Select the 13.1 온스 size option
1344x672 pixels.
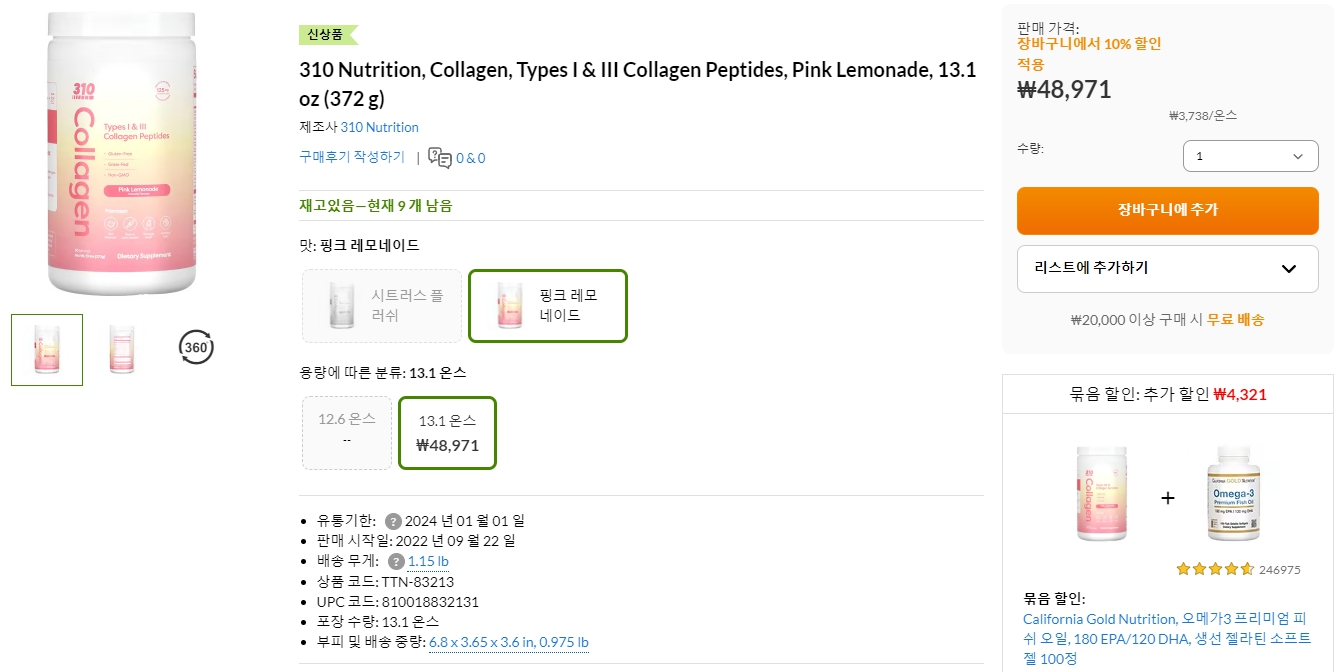[447, 432]
